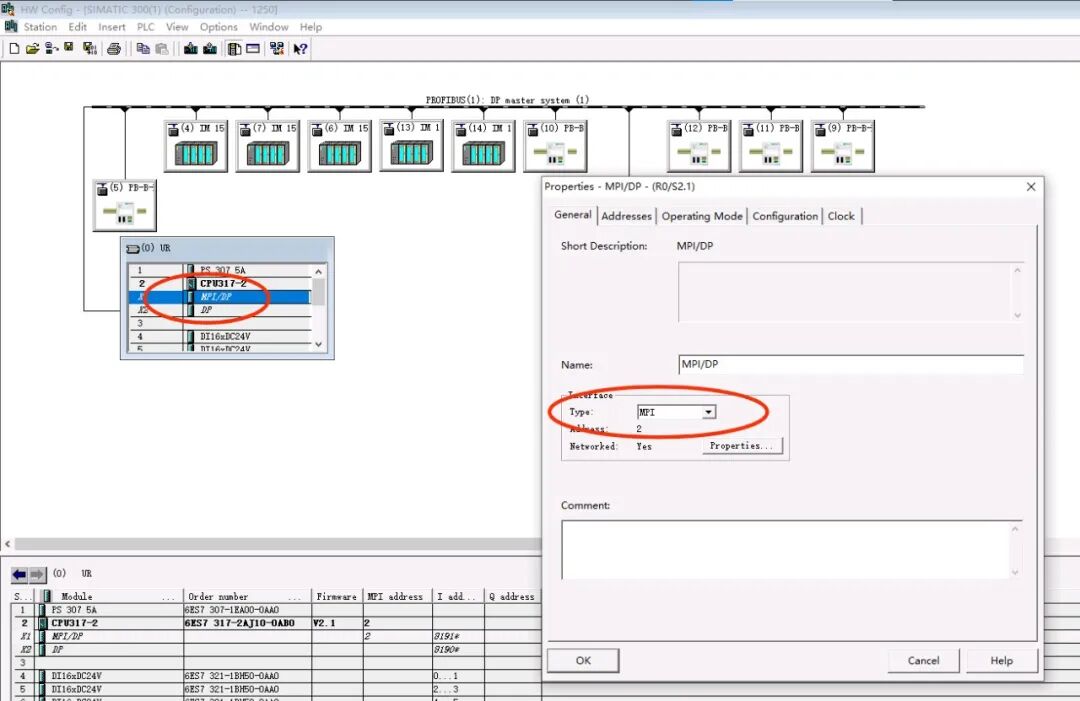Image resolution: width=1080 pixels, height=701 pixels.
Task: Select the CPU317-2 row in rack window
Action: click(x=220, y=284)
